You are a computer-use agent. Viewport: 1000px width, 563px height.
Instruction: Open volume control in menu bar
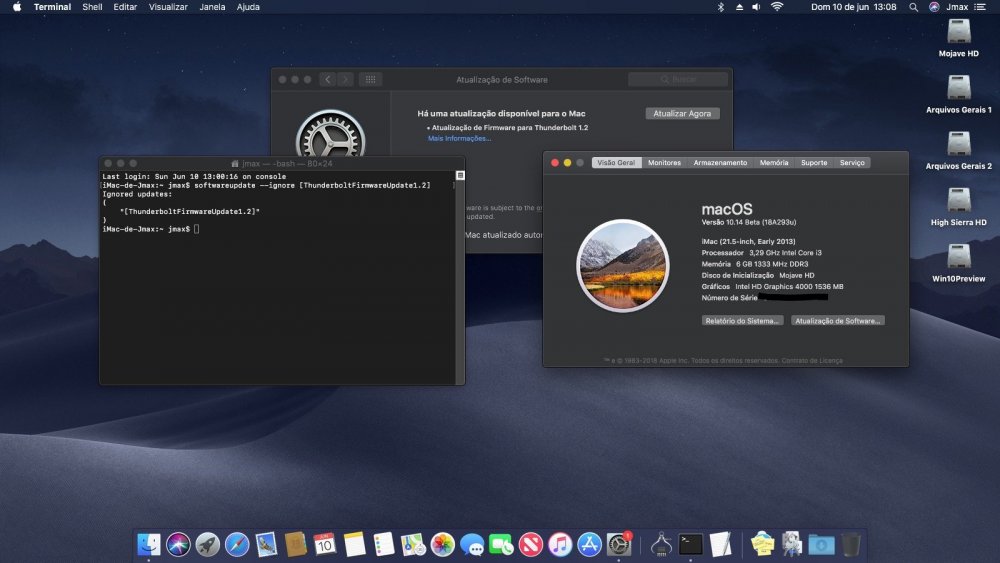tap(756, 7)
